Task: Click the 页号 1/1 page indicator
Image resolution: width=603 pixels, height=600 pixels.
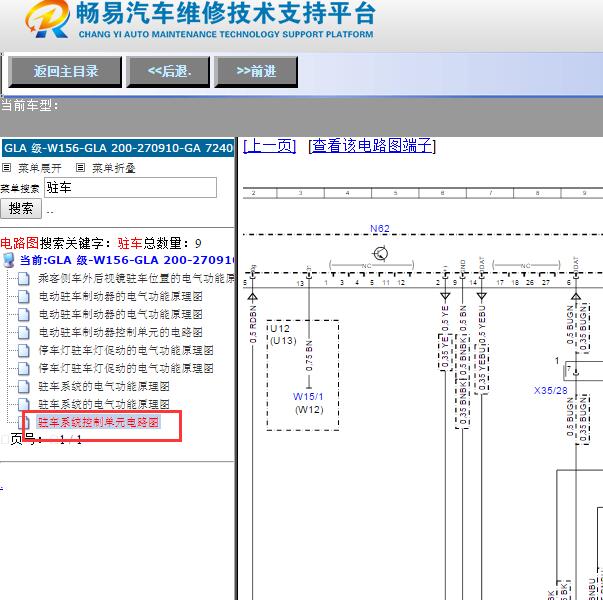Action: 46,439
